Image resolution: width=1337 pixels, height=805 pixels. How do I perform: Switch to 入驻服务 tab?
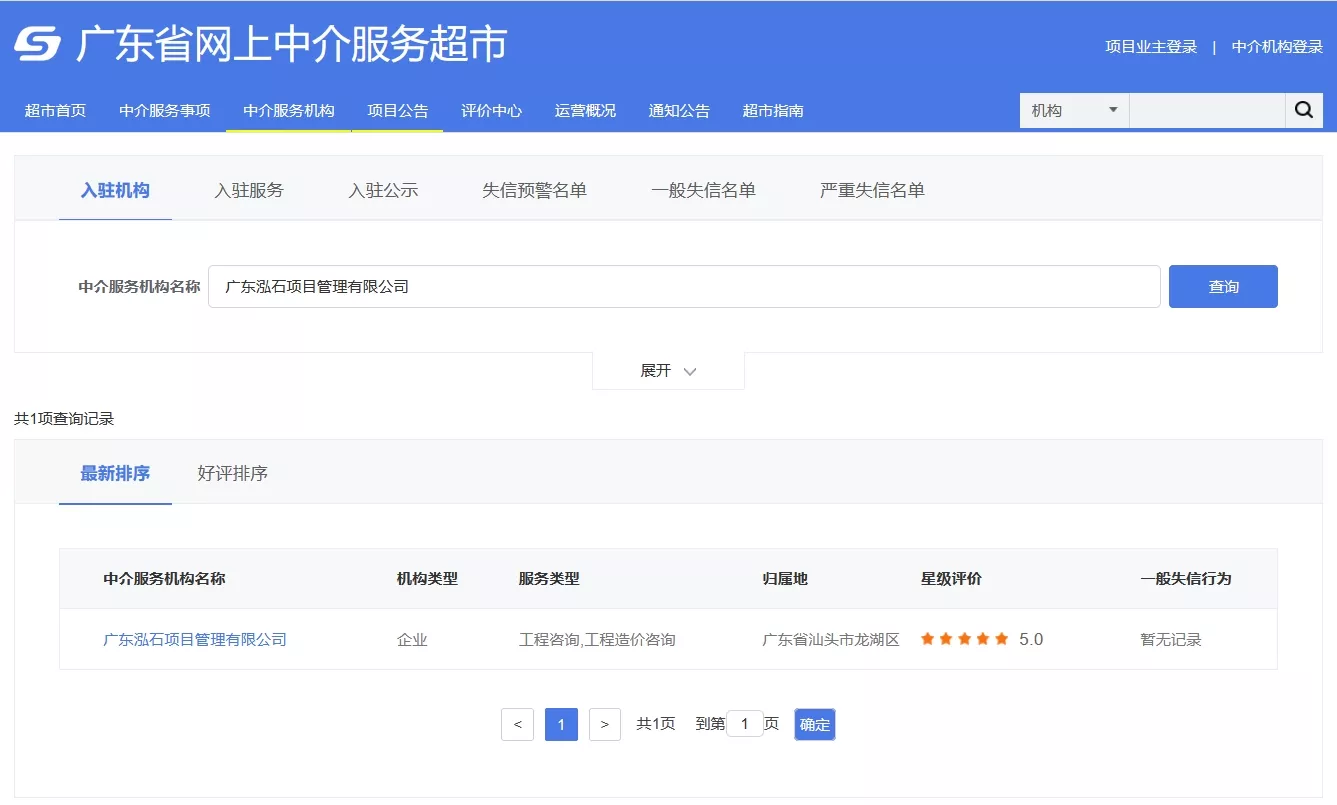(x=249, y=190)
